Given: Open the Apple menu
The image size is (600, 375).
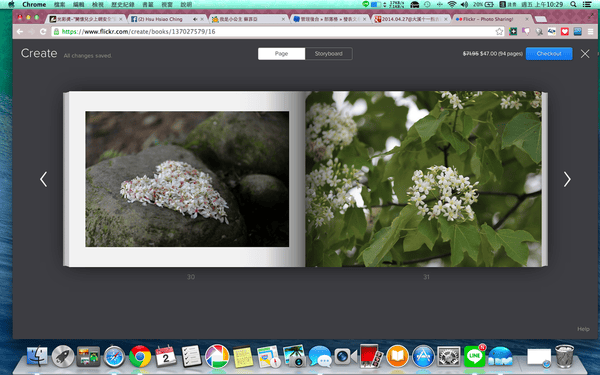Looking at the screenshot, I should [x=11, y=4].
